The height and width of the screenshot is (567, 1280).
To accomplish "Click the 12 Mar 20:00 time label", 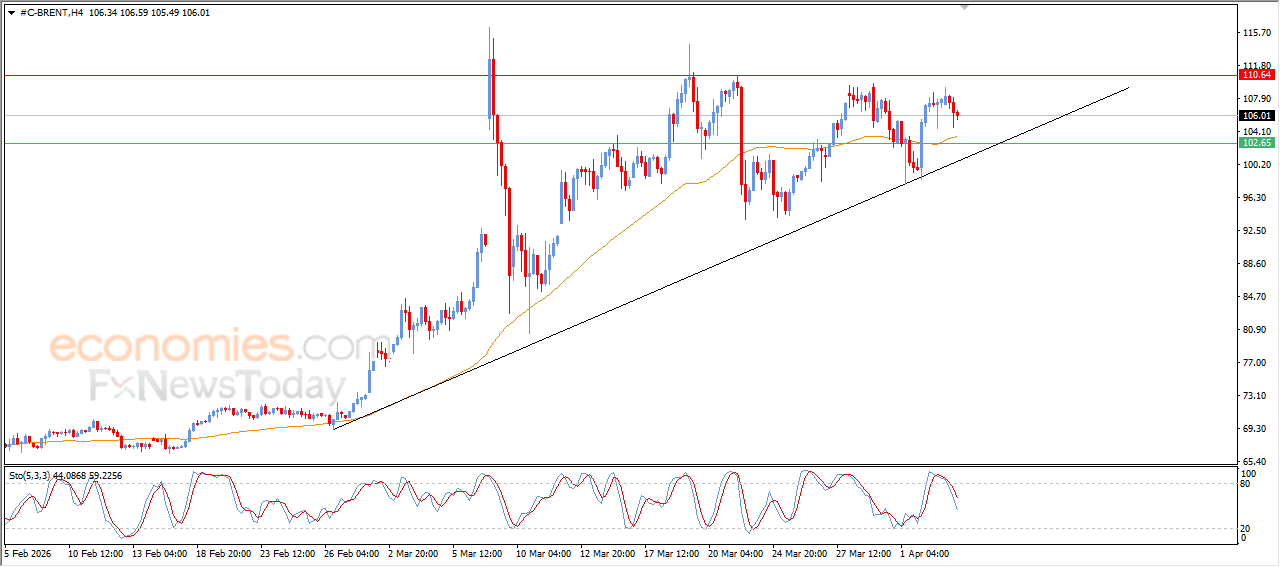I will tap(607, 552).
